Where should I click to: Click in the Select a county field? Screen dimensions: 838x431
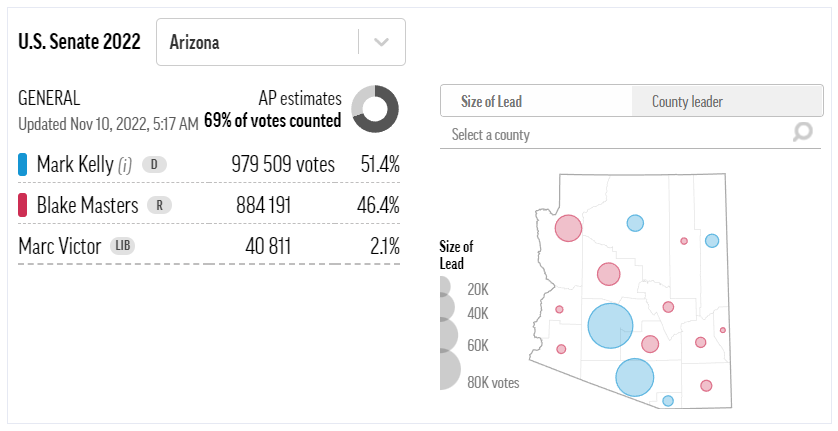tap(610, 134)
